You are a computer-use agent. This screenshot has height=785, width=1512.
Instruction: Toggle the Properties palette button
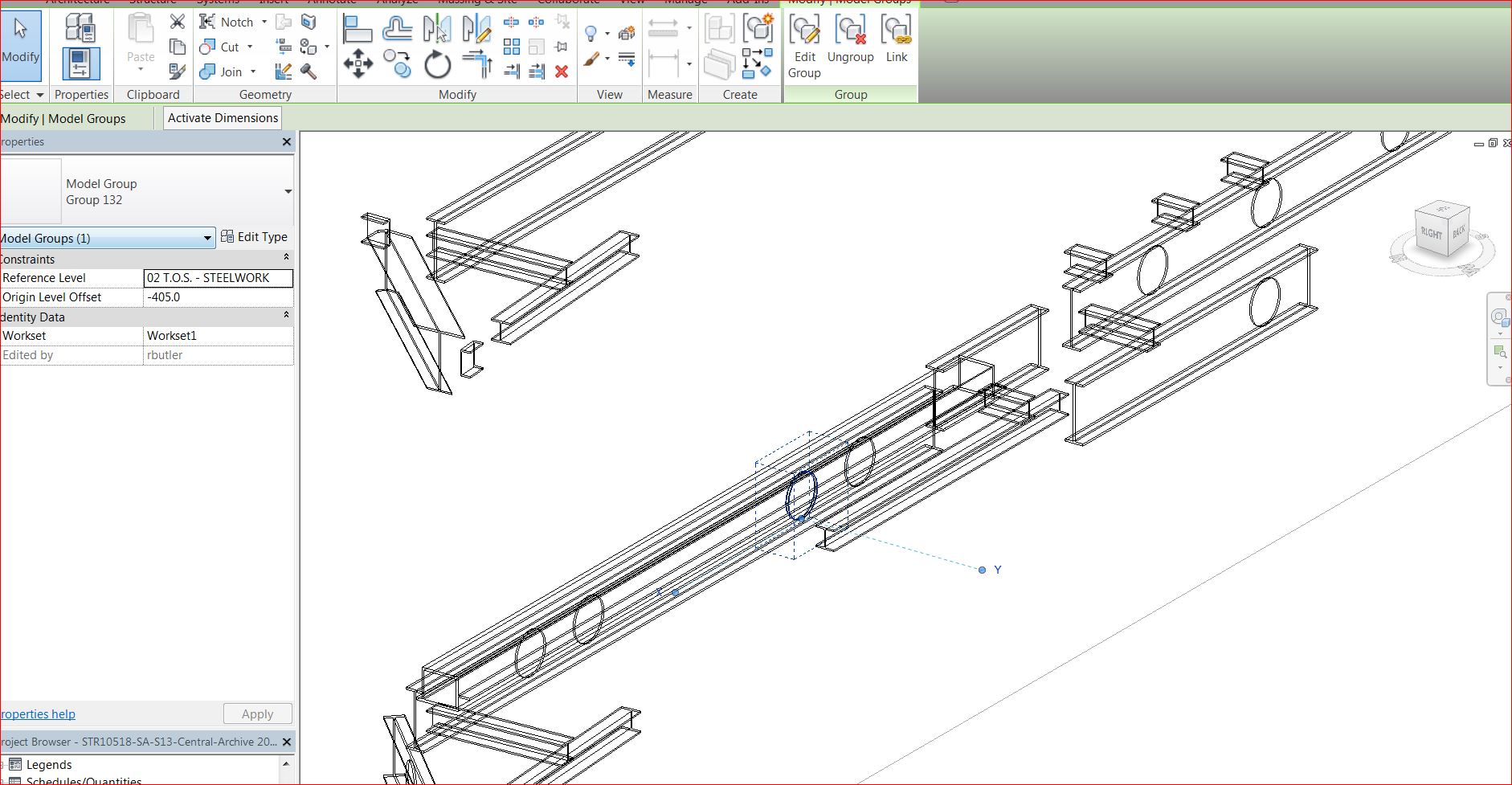pyautogui.click(x=81, y=64)
